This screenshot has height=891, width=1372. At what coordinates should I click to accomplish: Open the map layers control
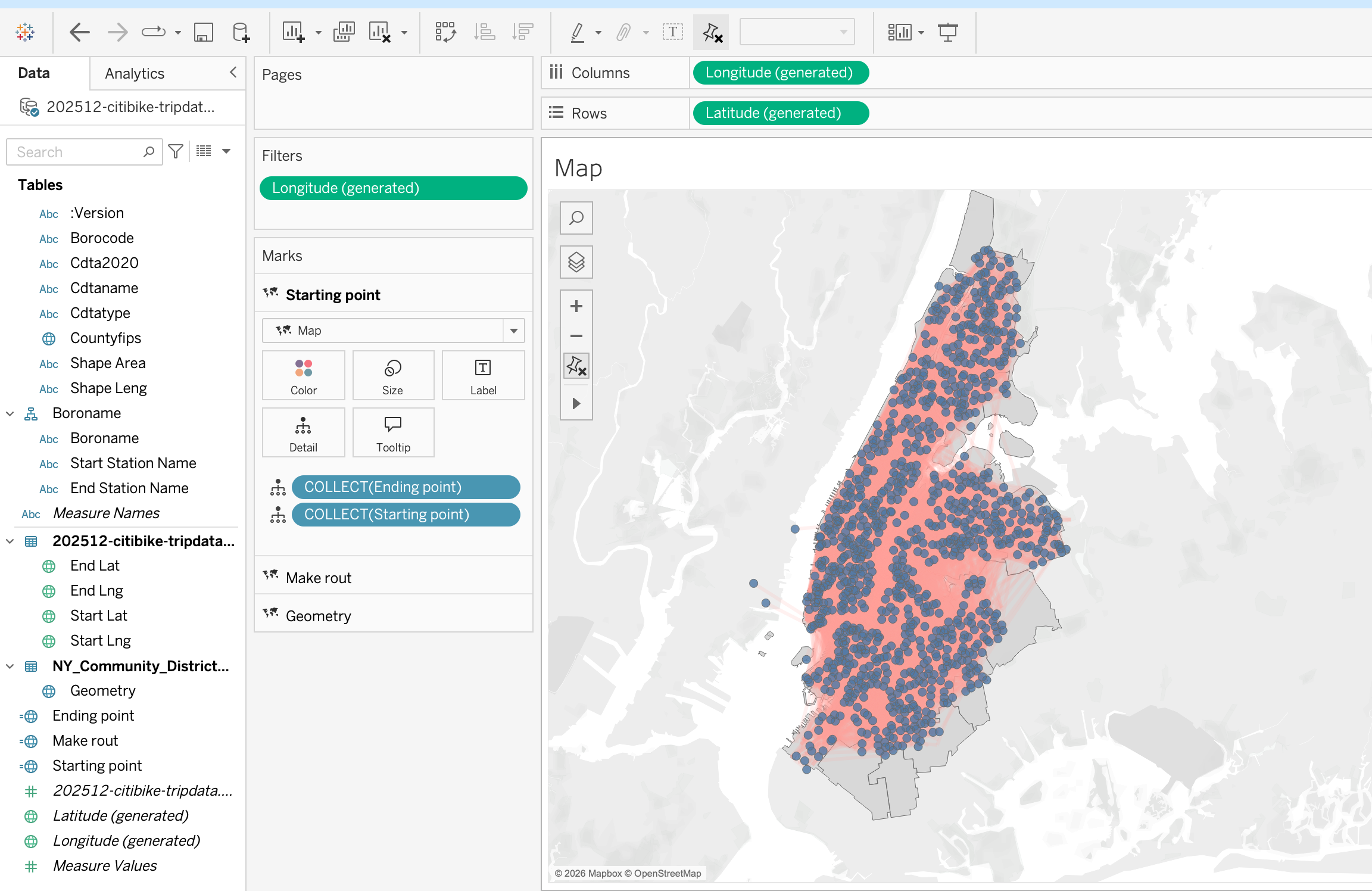point(576,262)
